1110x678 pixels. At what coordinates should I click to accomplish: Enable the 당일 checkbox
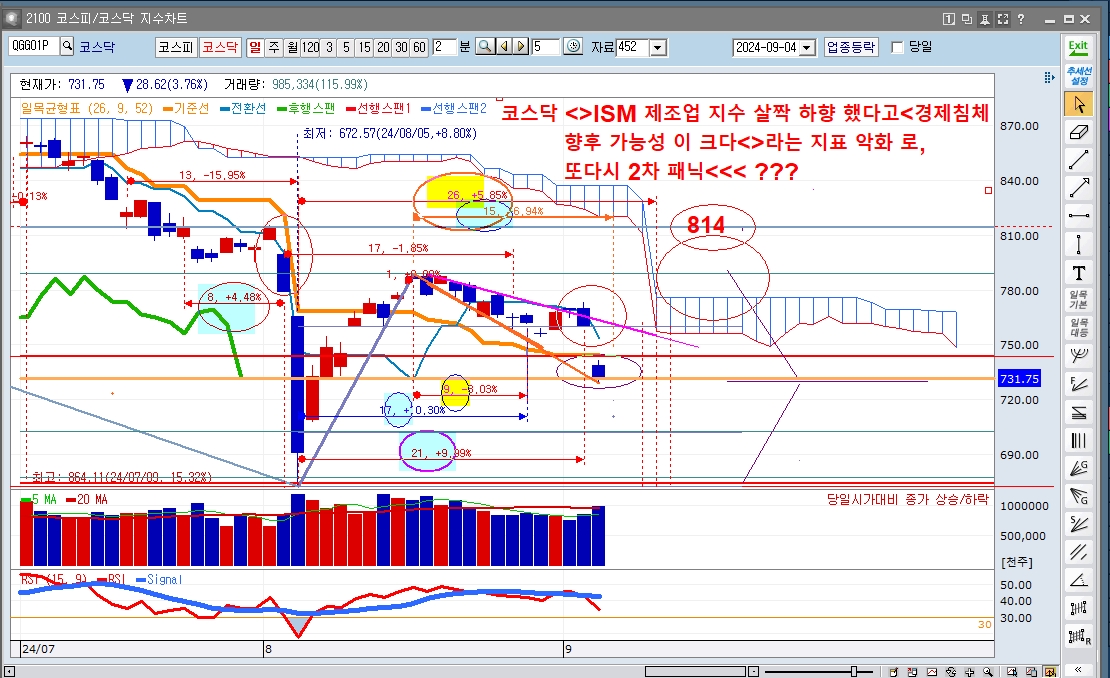[x=897, y=47]
